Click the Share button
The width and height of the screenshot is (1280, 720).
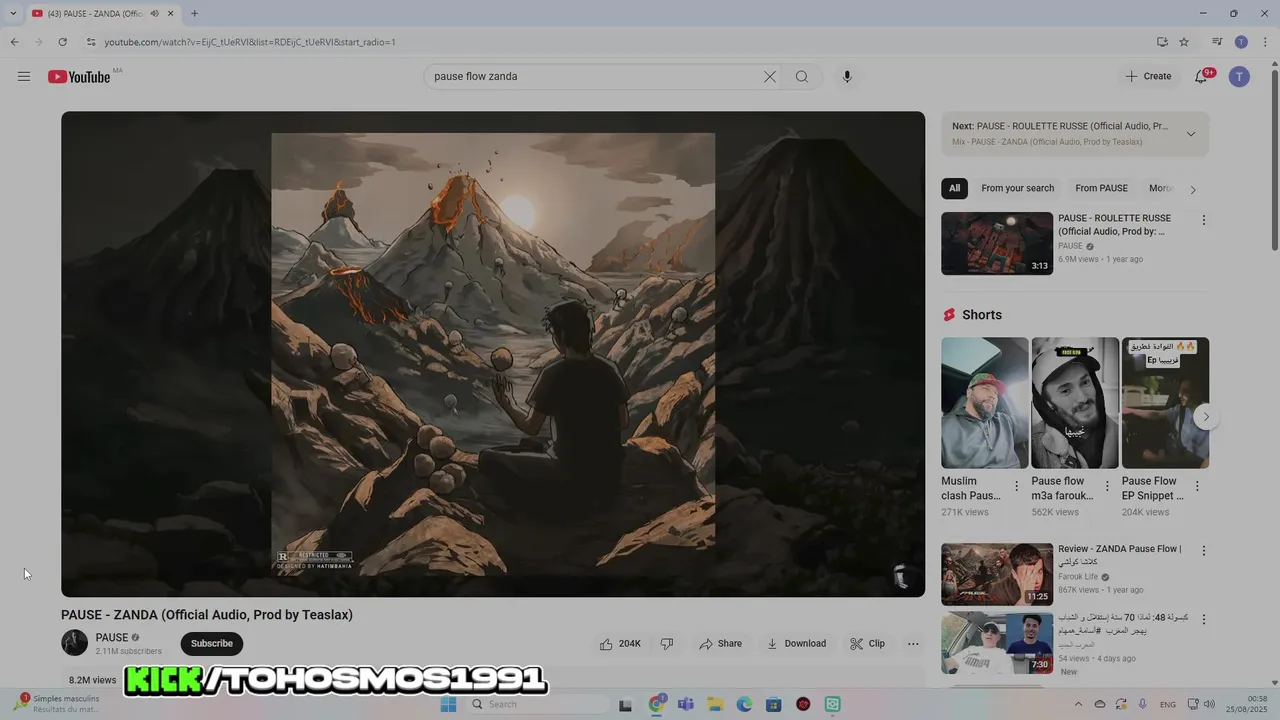[x=720, y=644]
